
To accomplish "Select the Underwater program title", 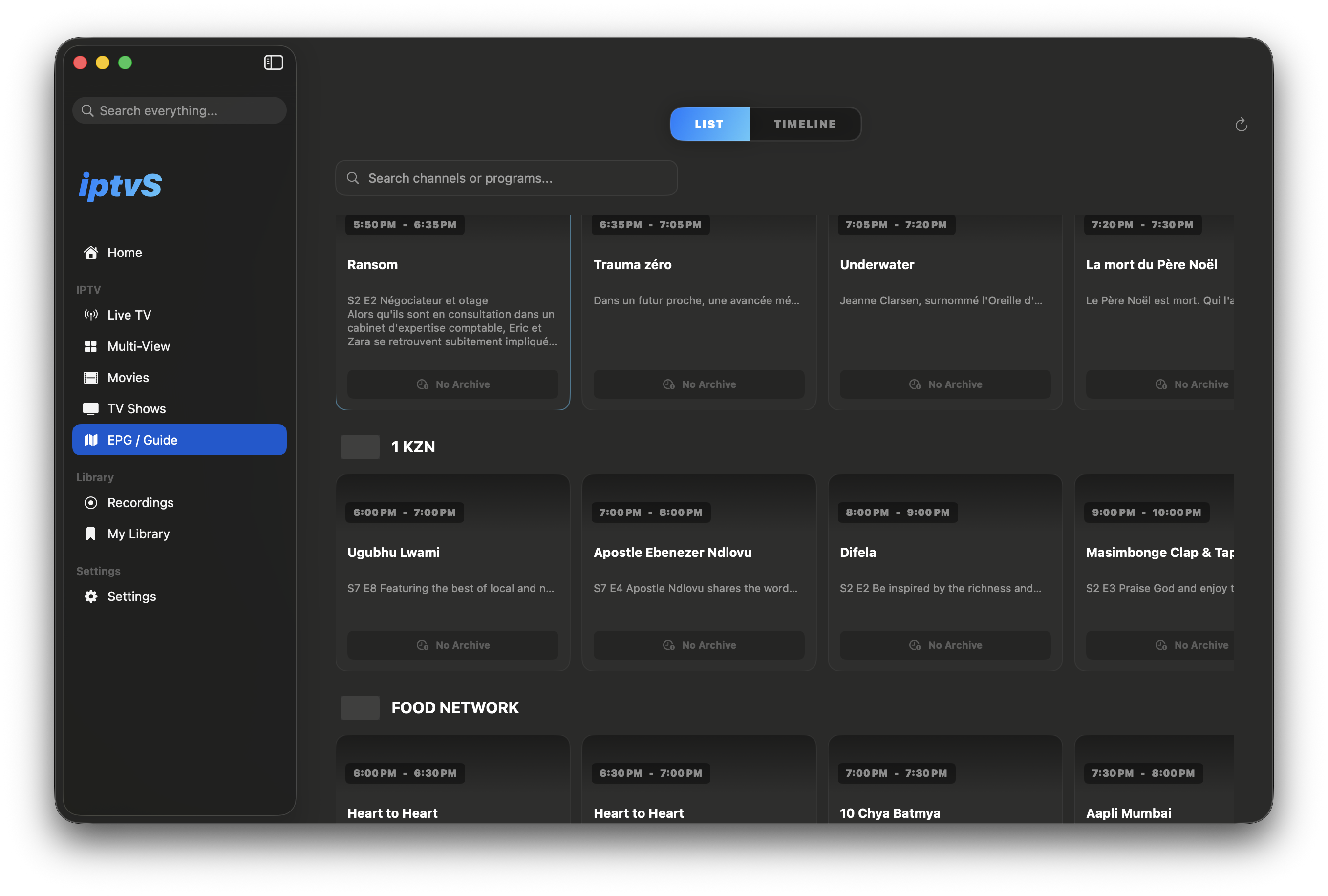I will click(x=877, y=265).
